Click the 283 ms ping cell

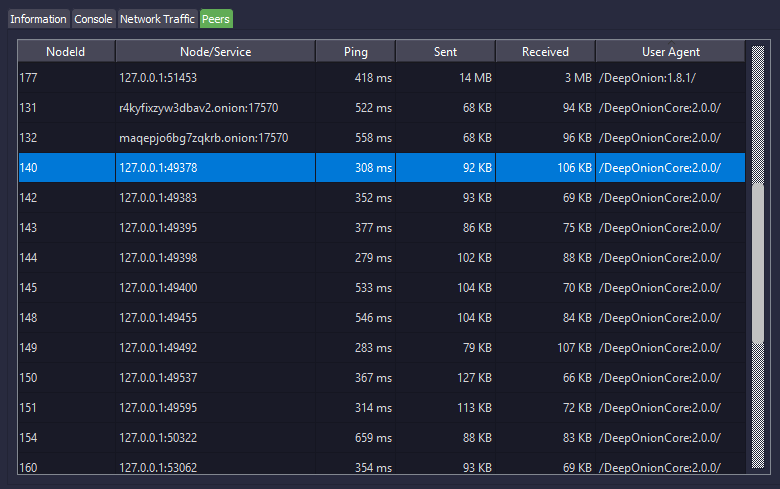tap(356, 348)
